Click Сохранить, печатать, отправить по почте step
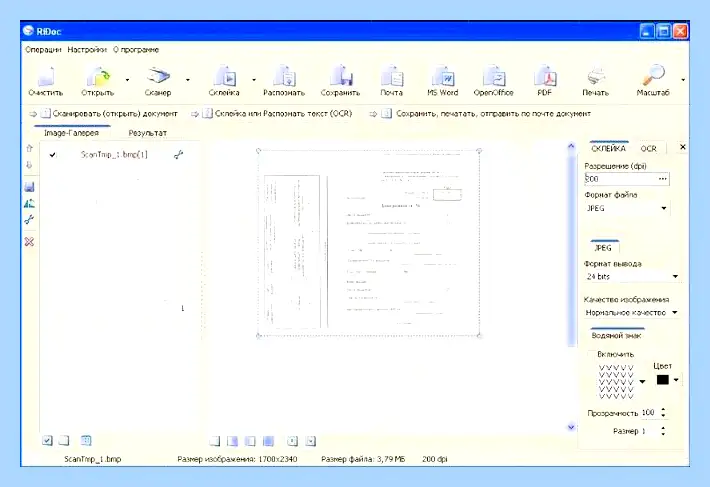This screenshot has width=710, height=487. [x=481, y=114]
